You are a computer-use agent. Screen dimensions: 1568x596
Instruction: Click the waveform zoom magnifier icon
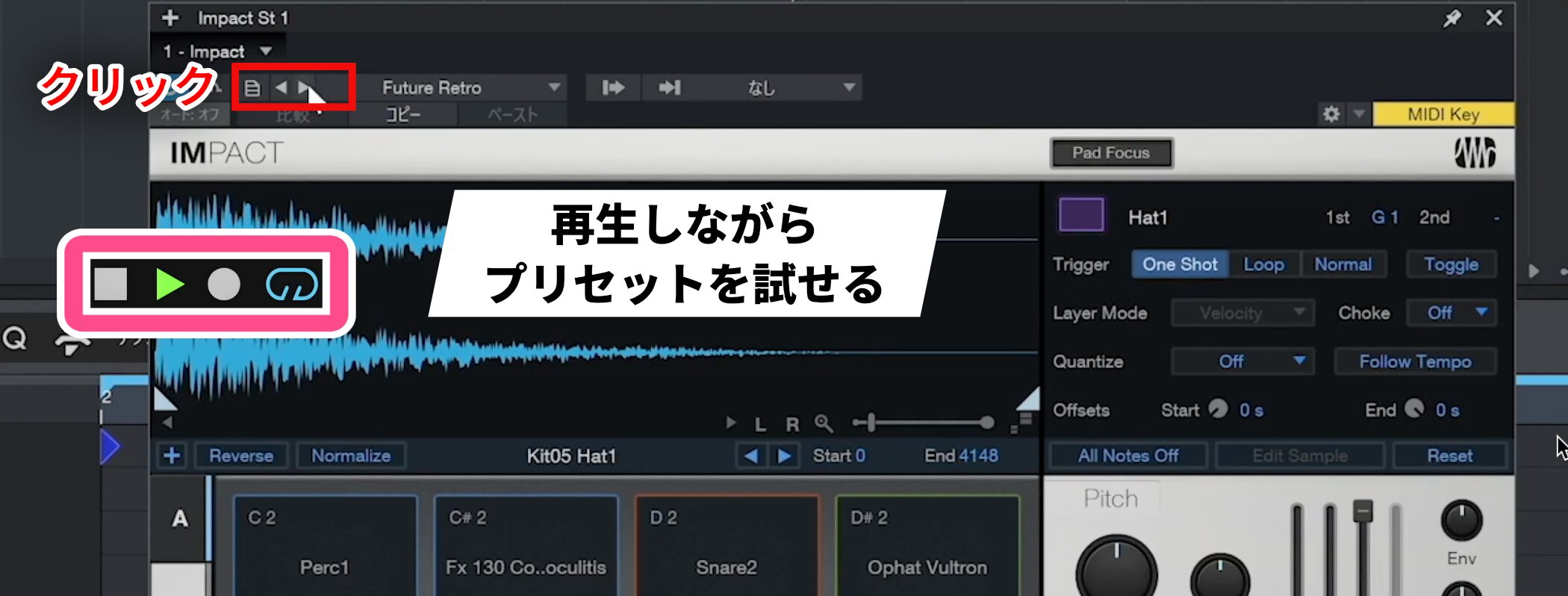point(824,423)
